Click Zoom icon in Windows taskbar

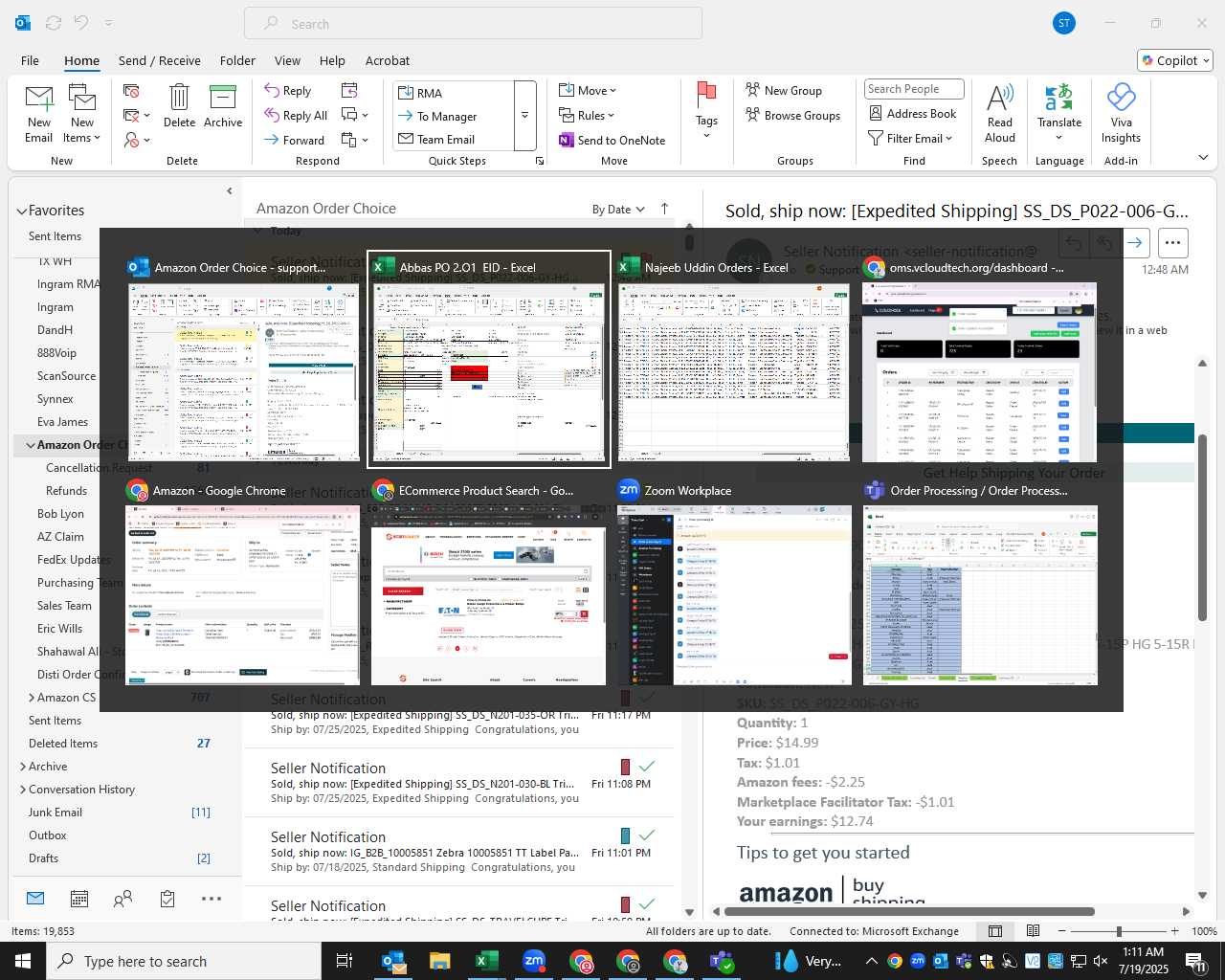(534, 961)
